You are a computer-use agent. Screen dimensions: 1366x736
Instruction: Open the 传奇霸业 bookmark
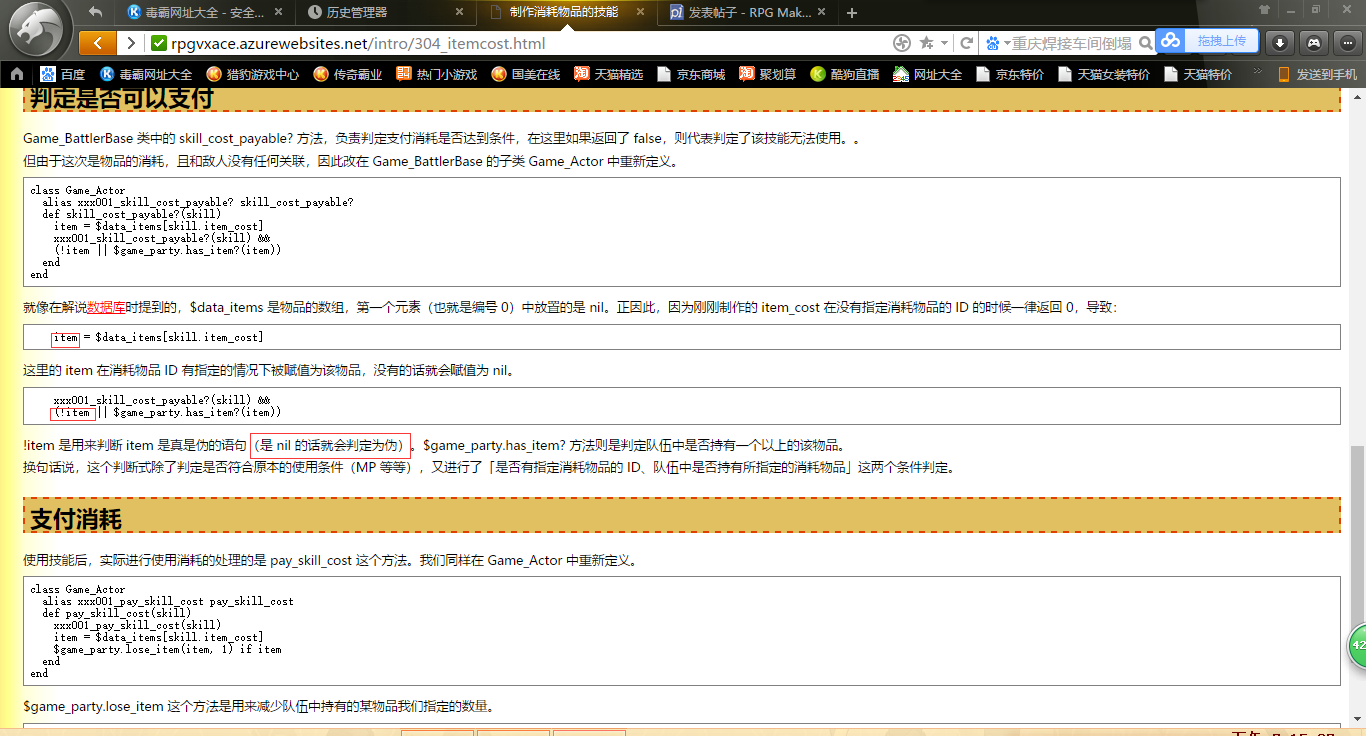point(347,74)
